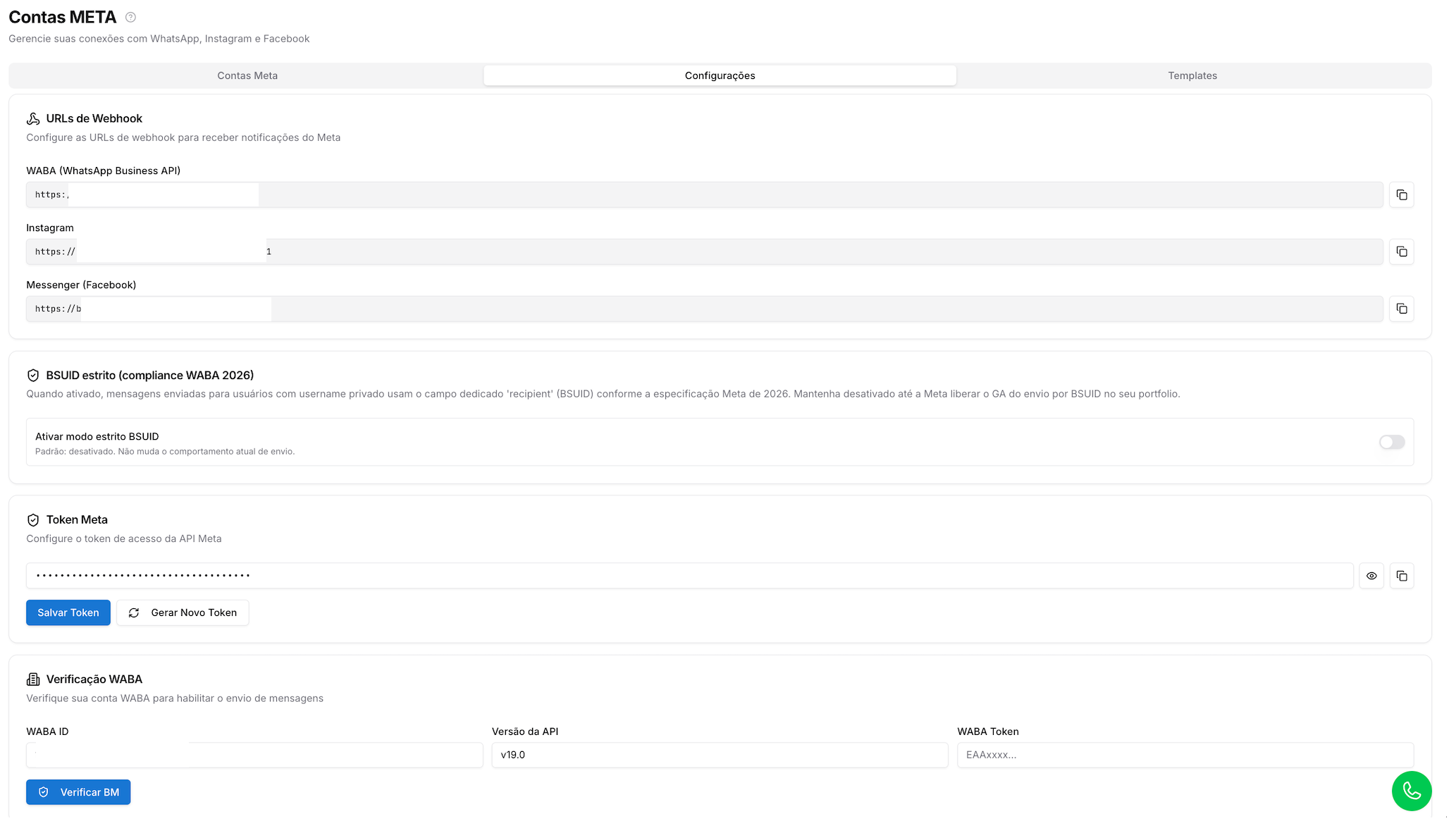Focus the WABA Token input field

click(x=1185, y=755)
